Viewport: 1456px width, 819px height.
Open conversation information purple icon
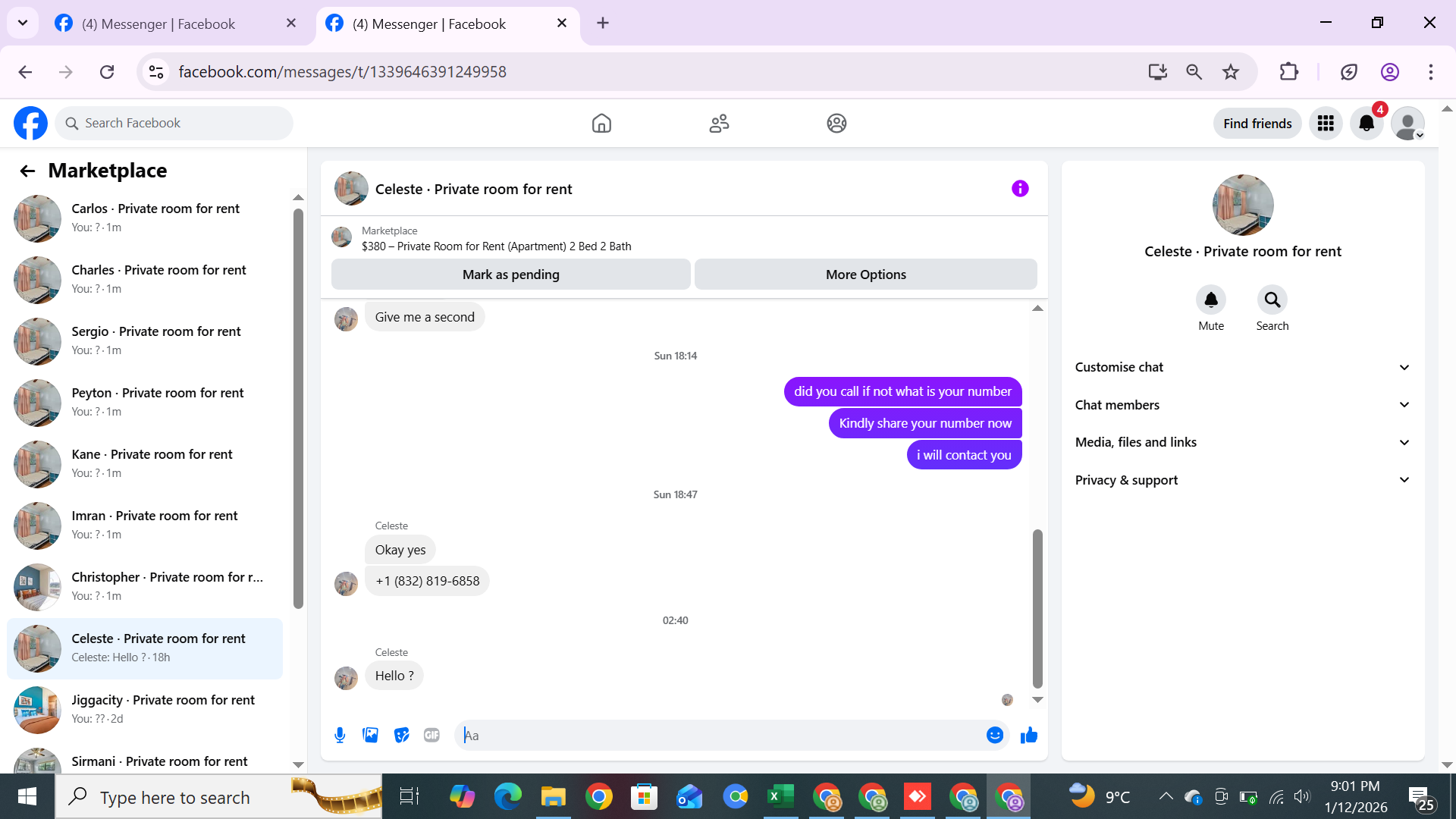pyautogui.click(x=1020, y=189)
